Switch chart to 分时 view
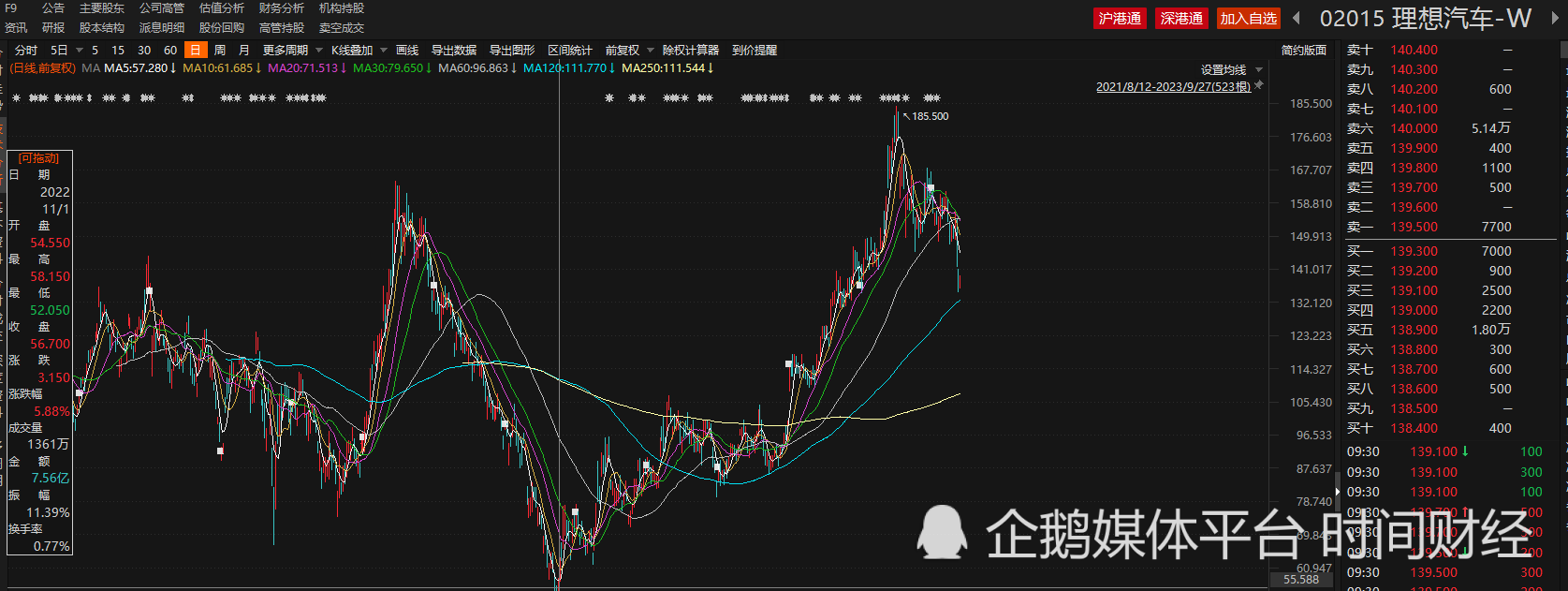The image size is (1568, 591). (26, 51)
